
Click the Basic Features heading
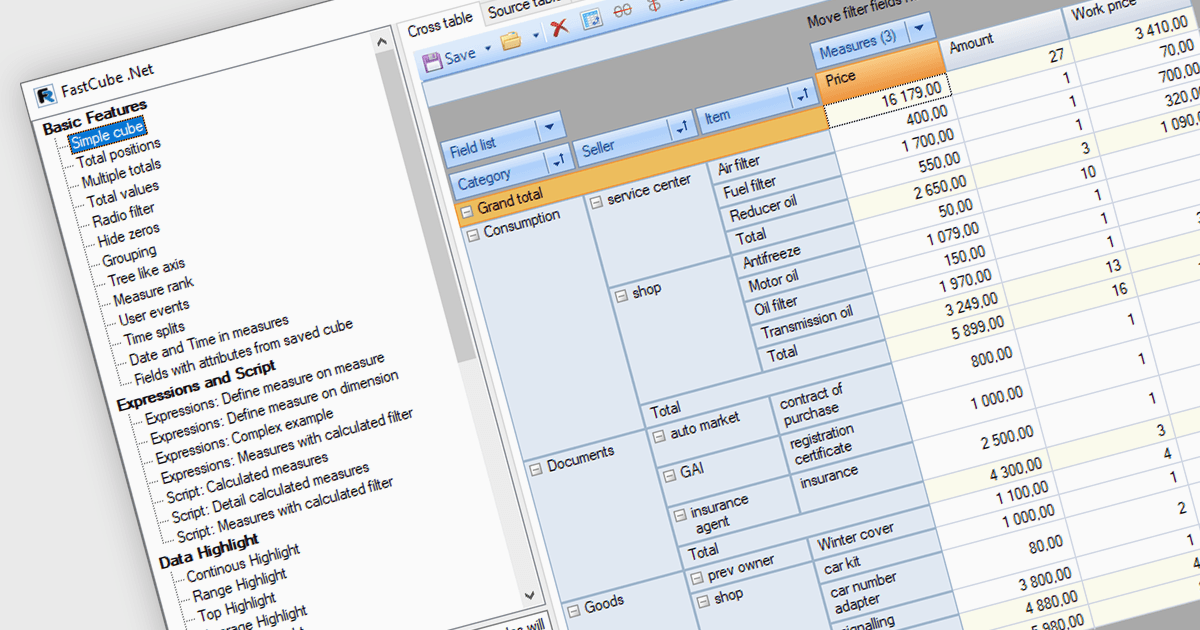coord(95,118)
